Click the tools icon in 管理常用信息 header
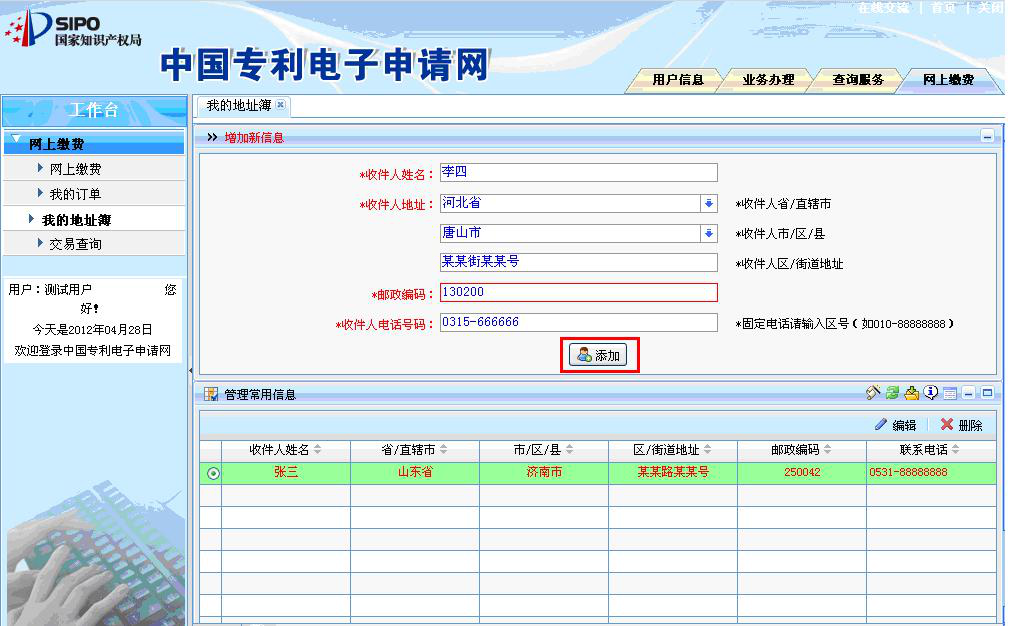Screen dimensions: 1023x626 tap(873, 394)
